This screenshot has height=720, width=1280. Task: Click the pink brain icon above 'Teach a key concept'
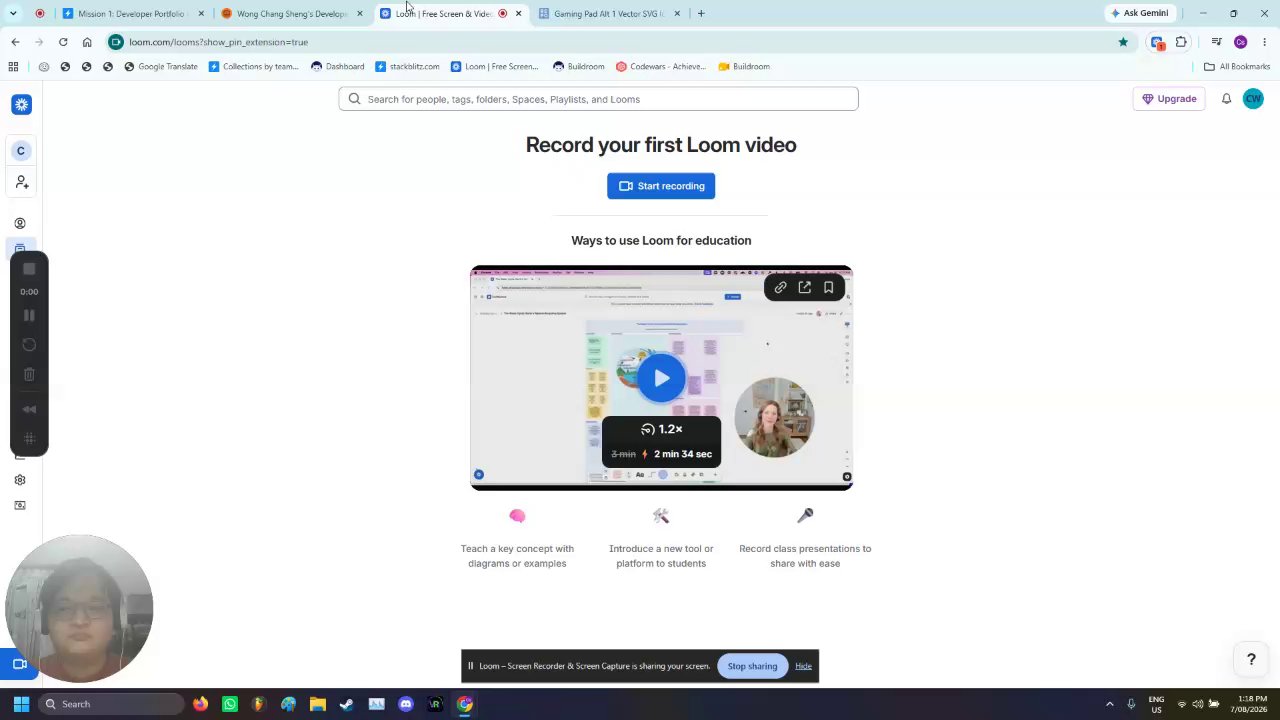tap(517, 516)
